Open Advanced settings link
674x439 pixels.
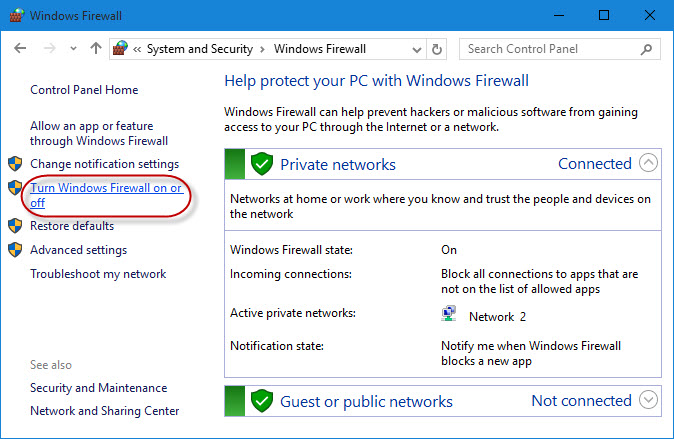pyautogui.click(x=78, y=250)
